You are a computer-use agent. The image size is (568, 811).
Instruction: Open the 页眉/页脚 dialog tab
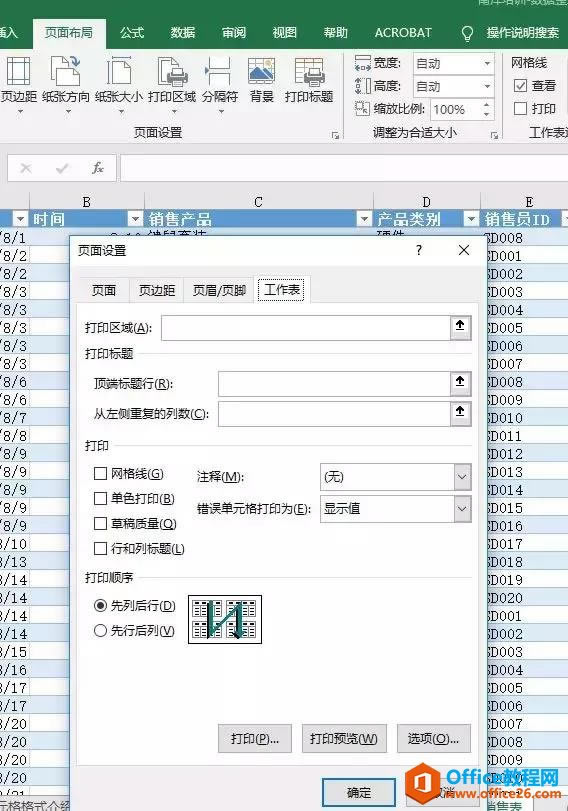(219, 290)
